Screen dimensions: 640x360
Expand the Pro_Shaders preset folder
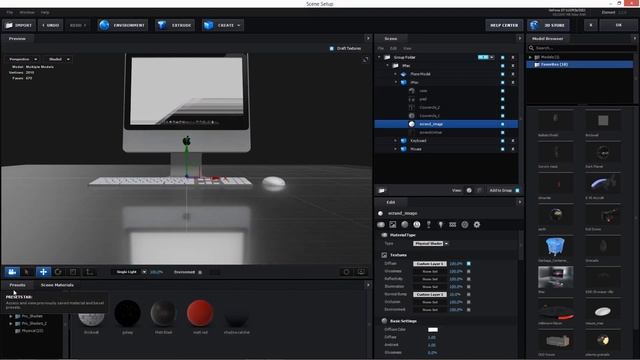11,316
